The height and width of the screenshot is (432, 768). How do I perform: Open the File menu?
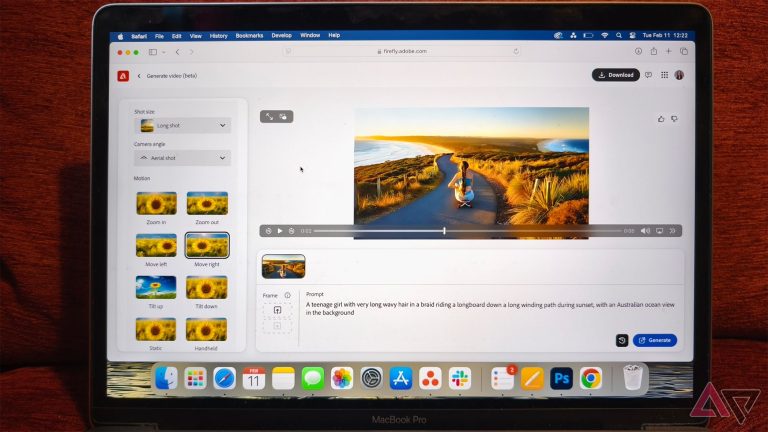click(x=159, y=36)
